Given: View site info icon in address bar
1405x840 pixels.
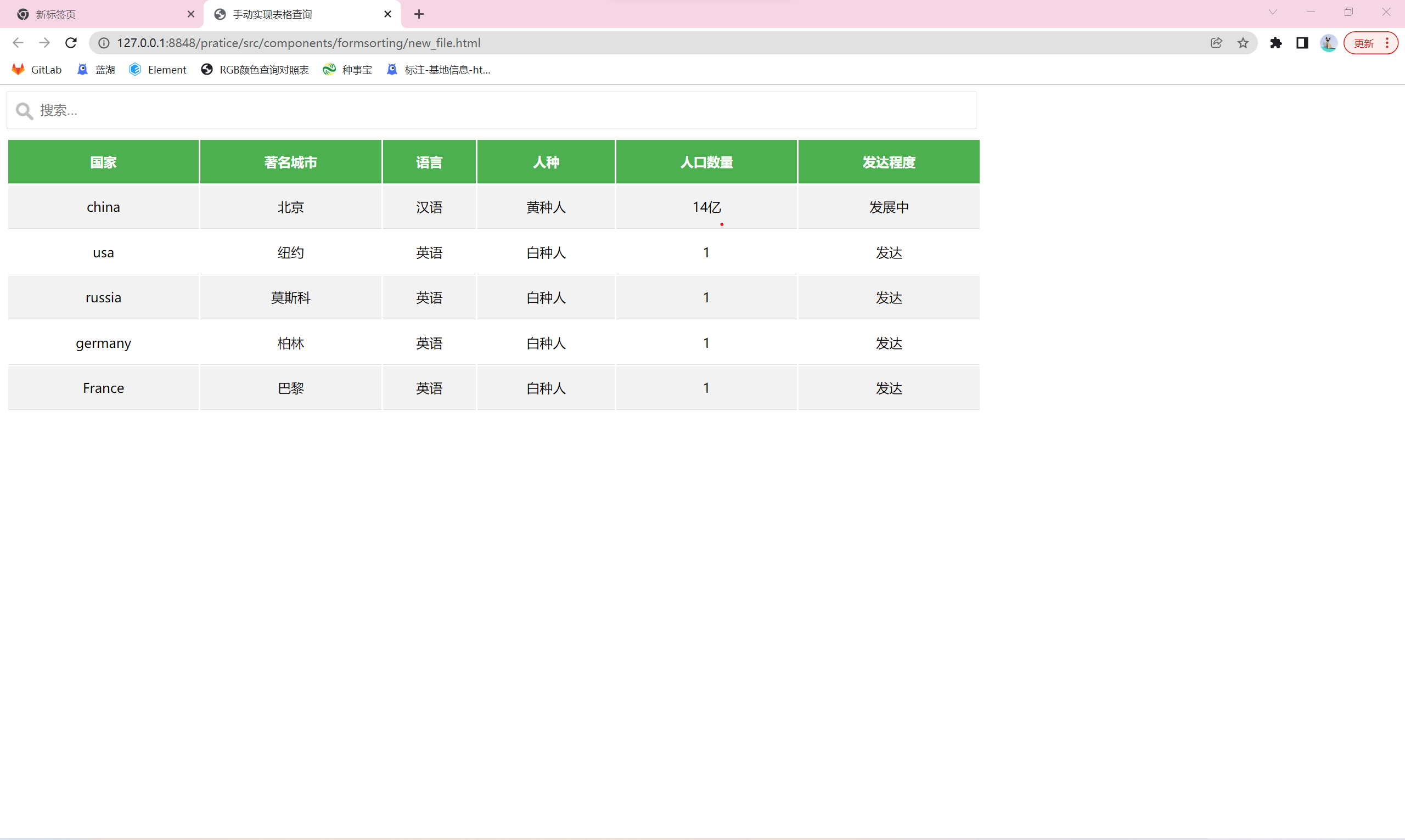Looking at the screenshot, I should [x=104, y=43].
